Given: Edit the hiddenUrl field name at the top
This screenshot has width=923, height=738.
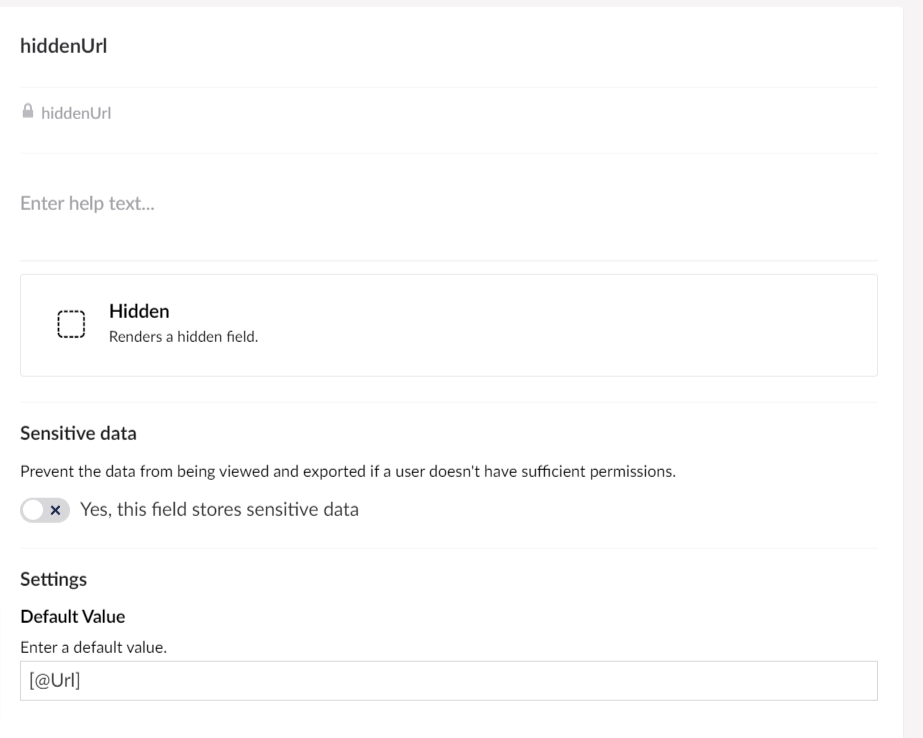Looking at the screenshot, I should 449,46.
